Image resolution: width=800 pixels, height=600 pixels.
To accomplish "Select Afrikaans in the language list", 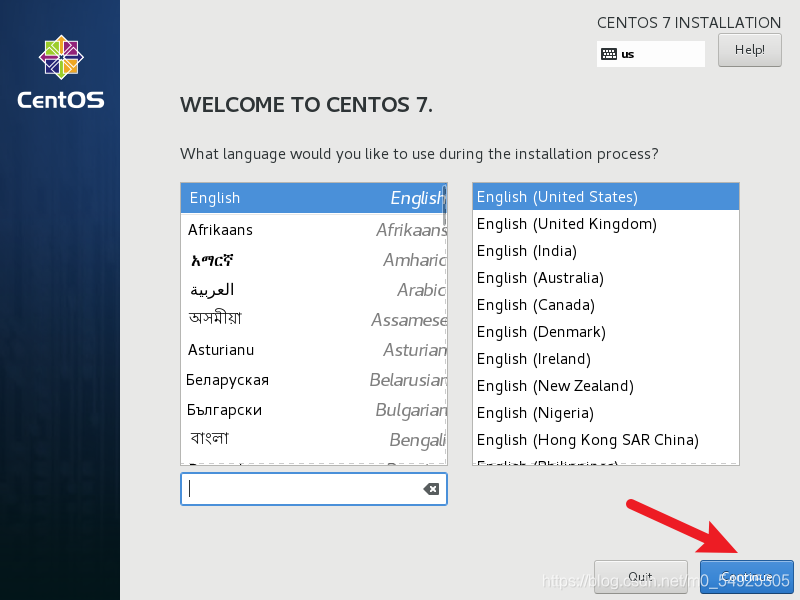I will pyautogui.click(x=312, y=230).
